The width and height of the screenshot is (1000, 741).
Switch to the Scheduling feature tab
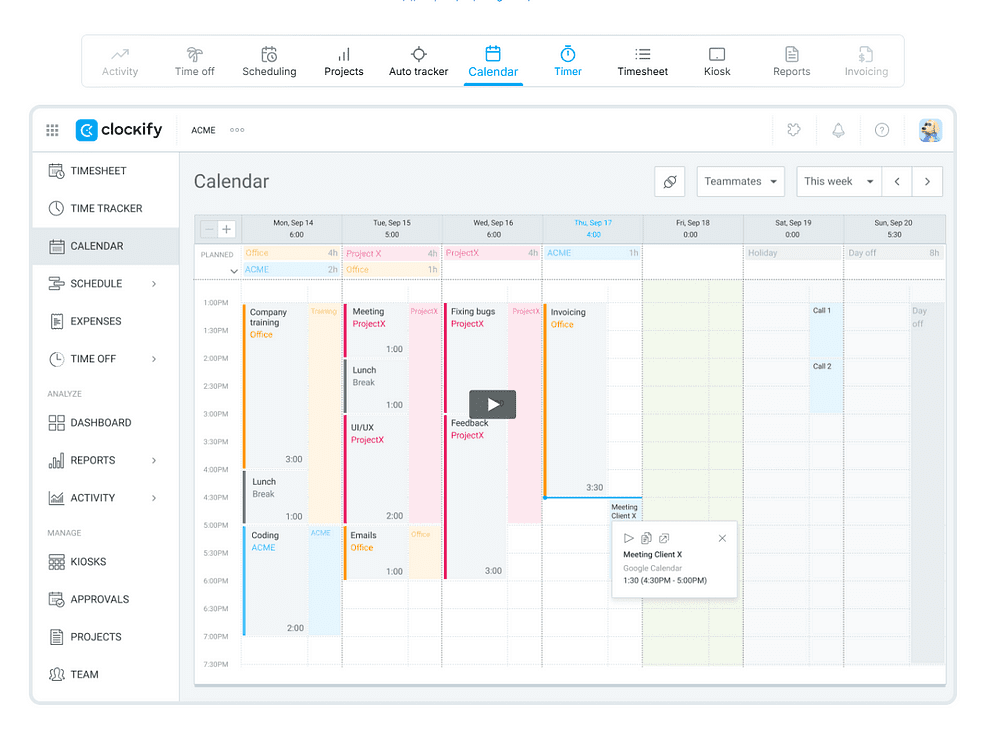[x=269, y=62]
